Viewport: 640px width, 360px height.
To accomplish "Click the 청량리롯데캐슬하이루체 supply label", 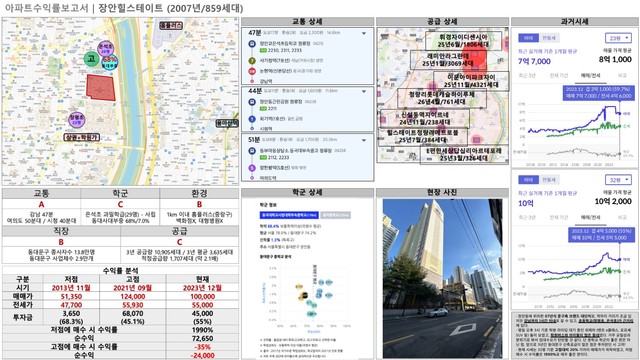I will coord(442,98).
